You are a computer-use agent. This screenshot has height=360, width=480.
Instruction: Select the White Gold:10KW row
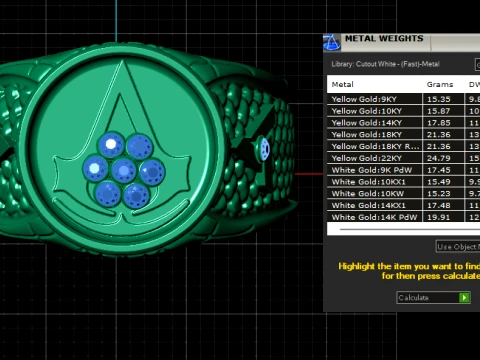tap(403, 193)
